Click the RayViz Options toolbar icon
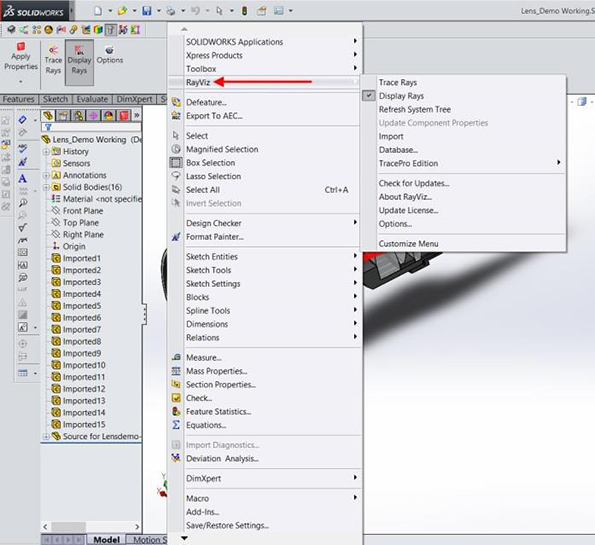The width and height of the screenshot is (595, 545). pyautogui.click(x=109, y=50)
